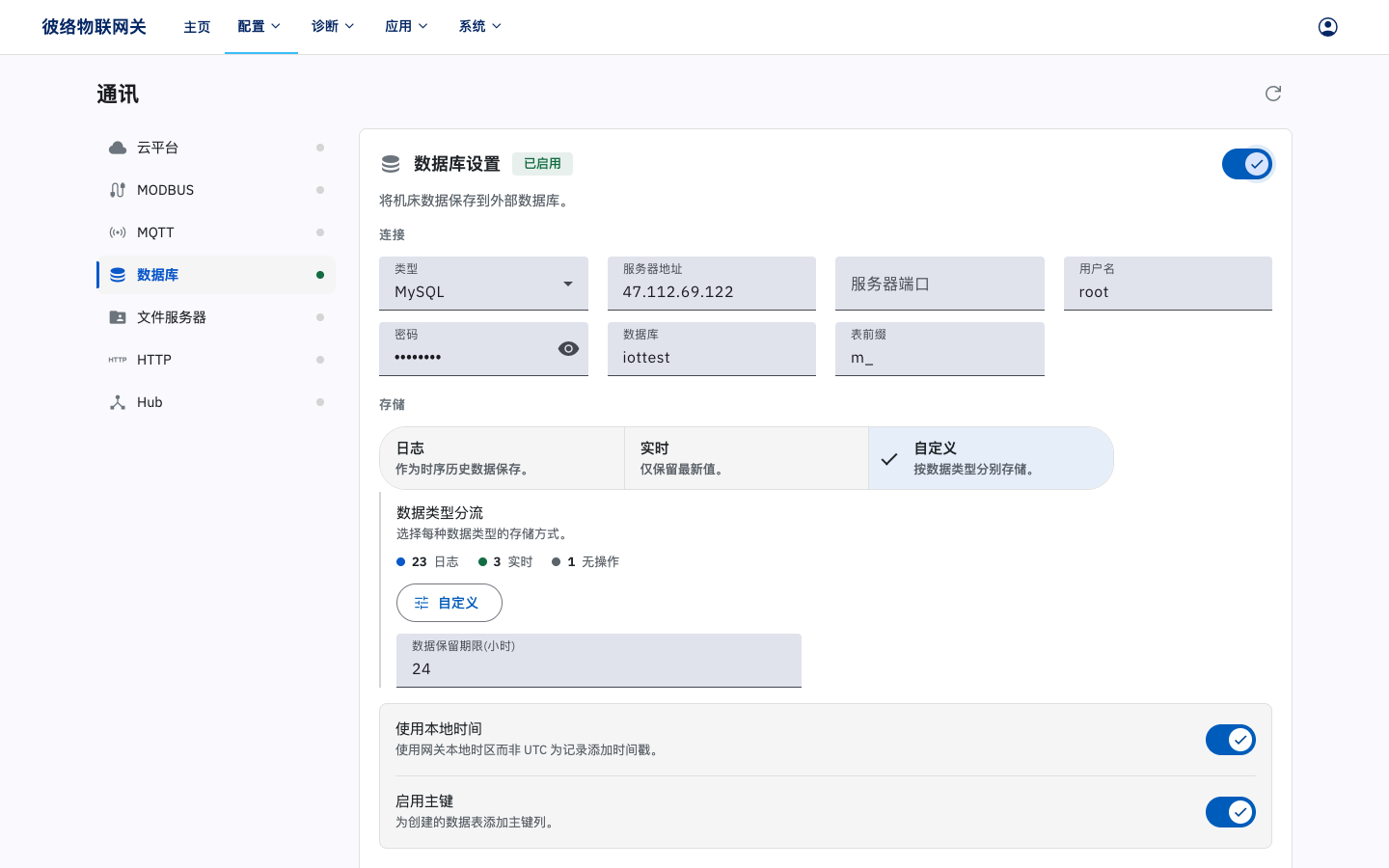Screen dimensions: 1389x868
Task: Expand the 应用 menu
Action: point(407,27)
